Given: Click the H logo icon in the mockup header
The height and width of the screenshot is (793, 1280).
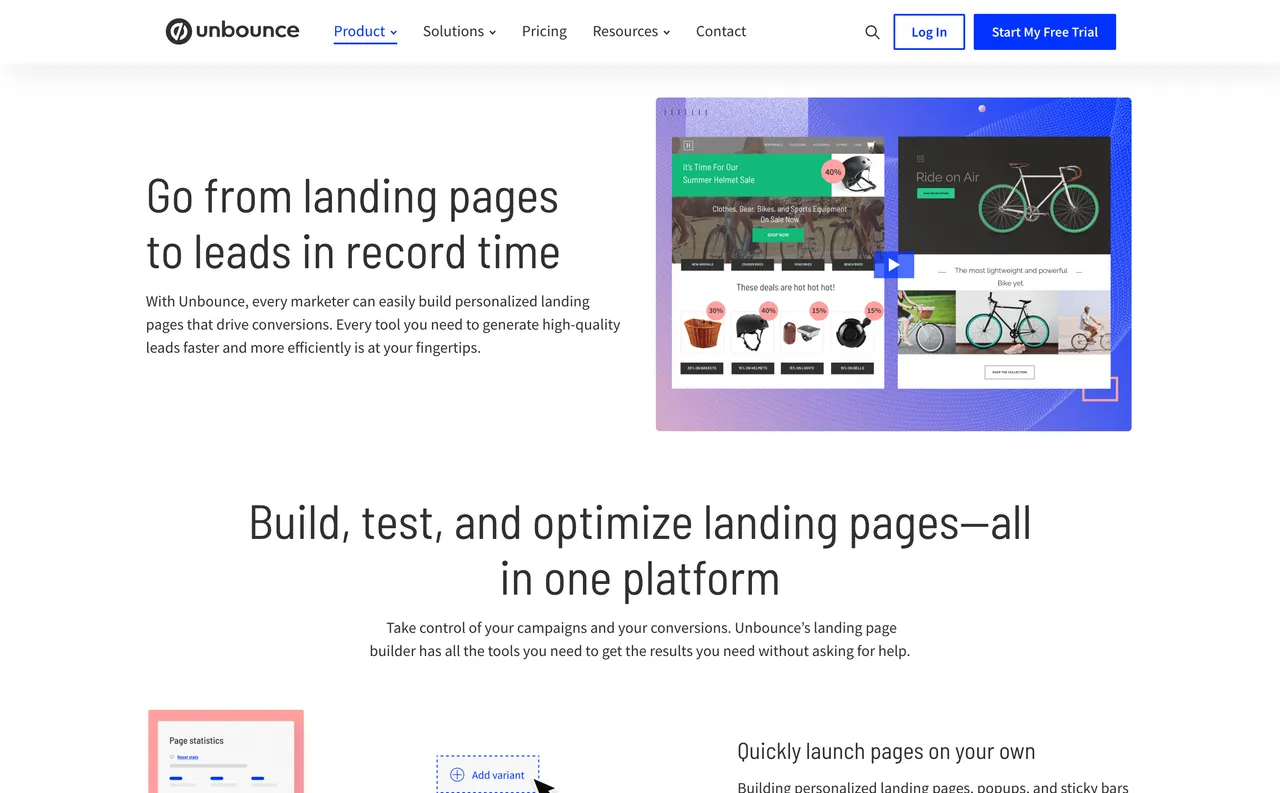Looking at the screenshot, I should (687, 145).
